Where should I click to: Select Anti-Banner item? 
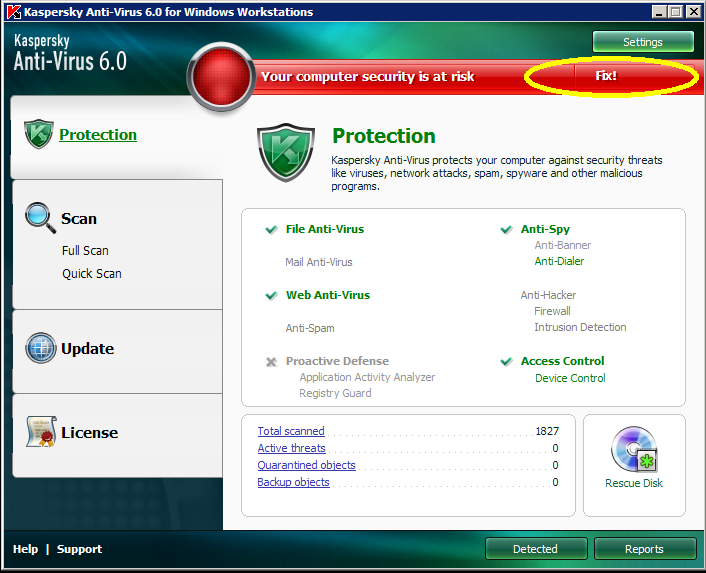[563, 245]
